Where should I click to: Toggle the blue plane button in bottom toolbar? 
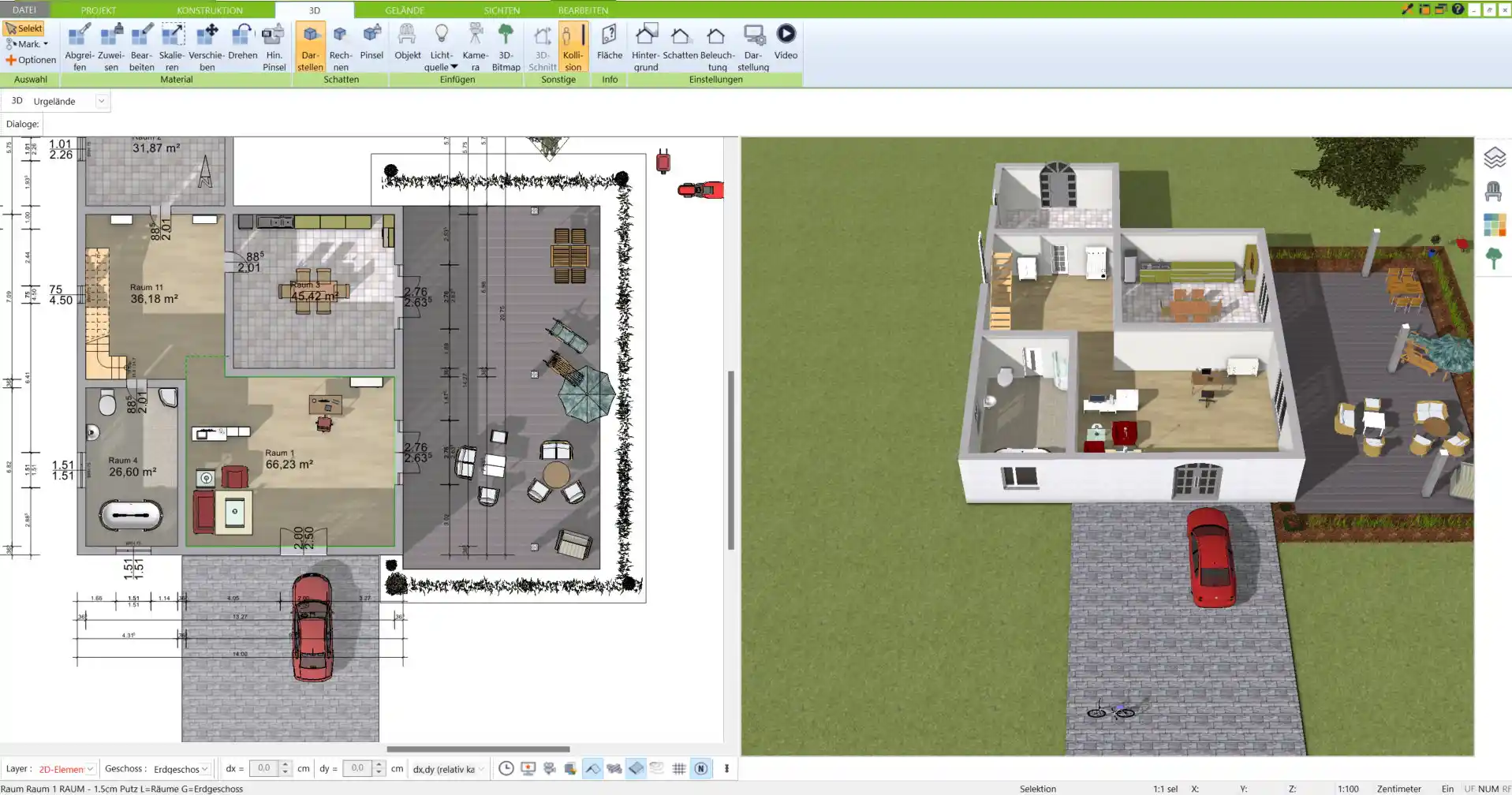636,768
